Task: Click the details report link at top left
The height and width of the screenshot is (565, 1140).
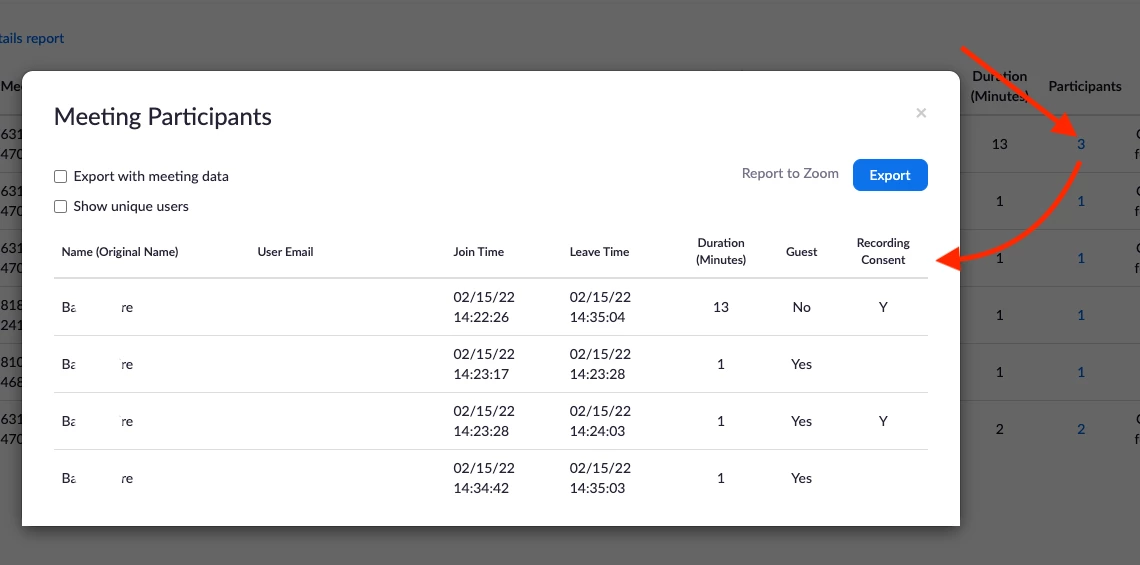Action: 32,39
